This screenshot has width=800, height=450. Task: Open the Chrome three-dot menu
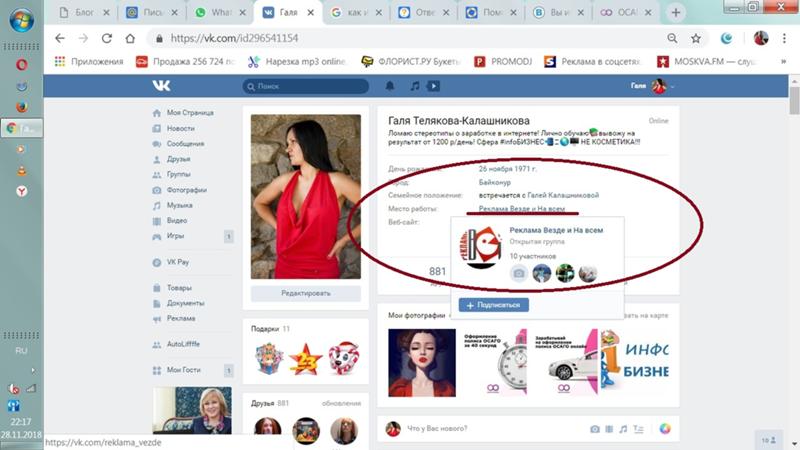coord(784,38)
